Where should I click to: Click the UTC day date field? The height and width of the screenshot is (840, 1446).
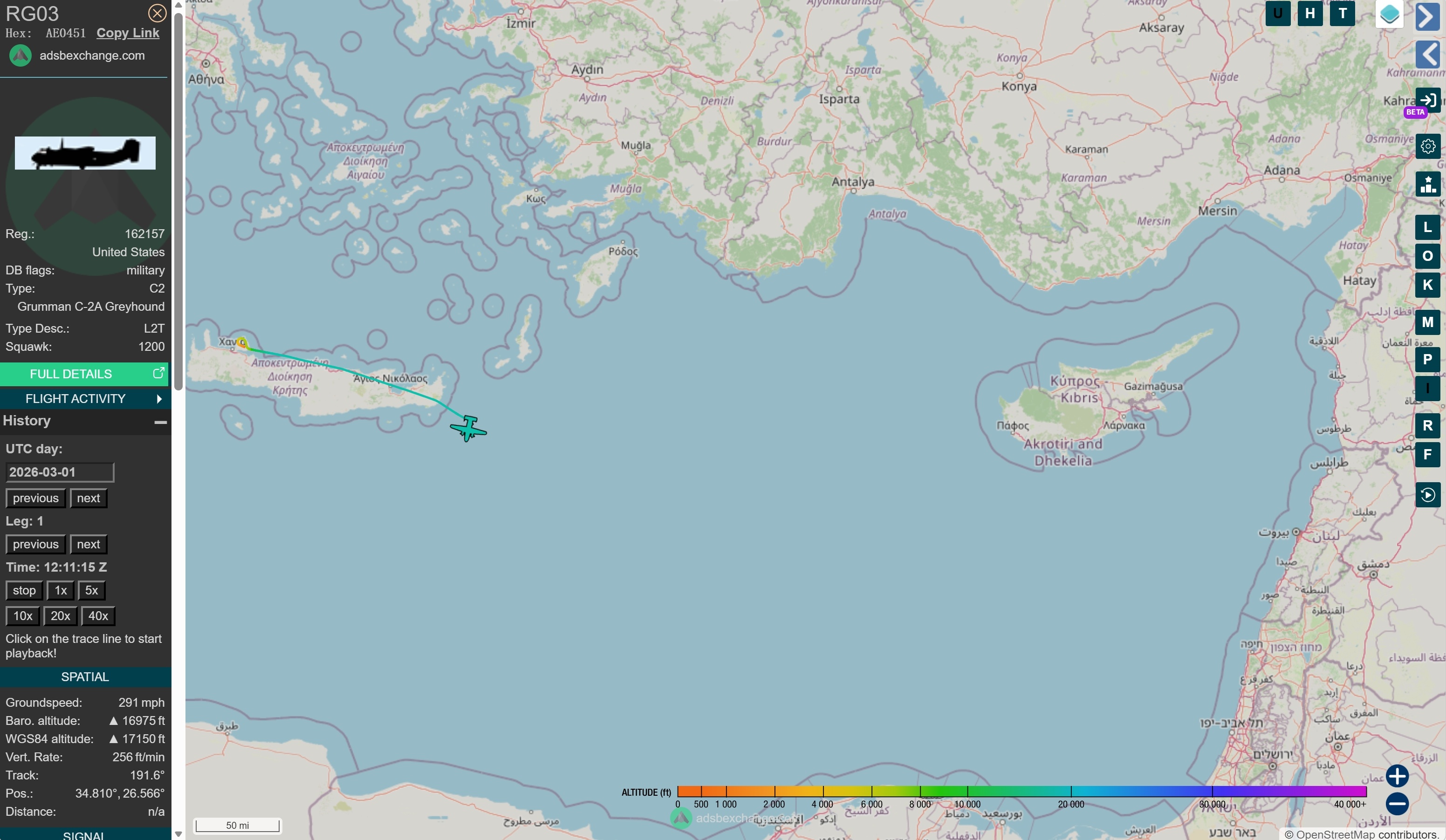(60, 472)
